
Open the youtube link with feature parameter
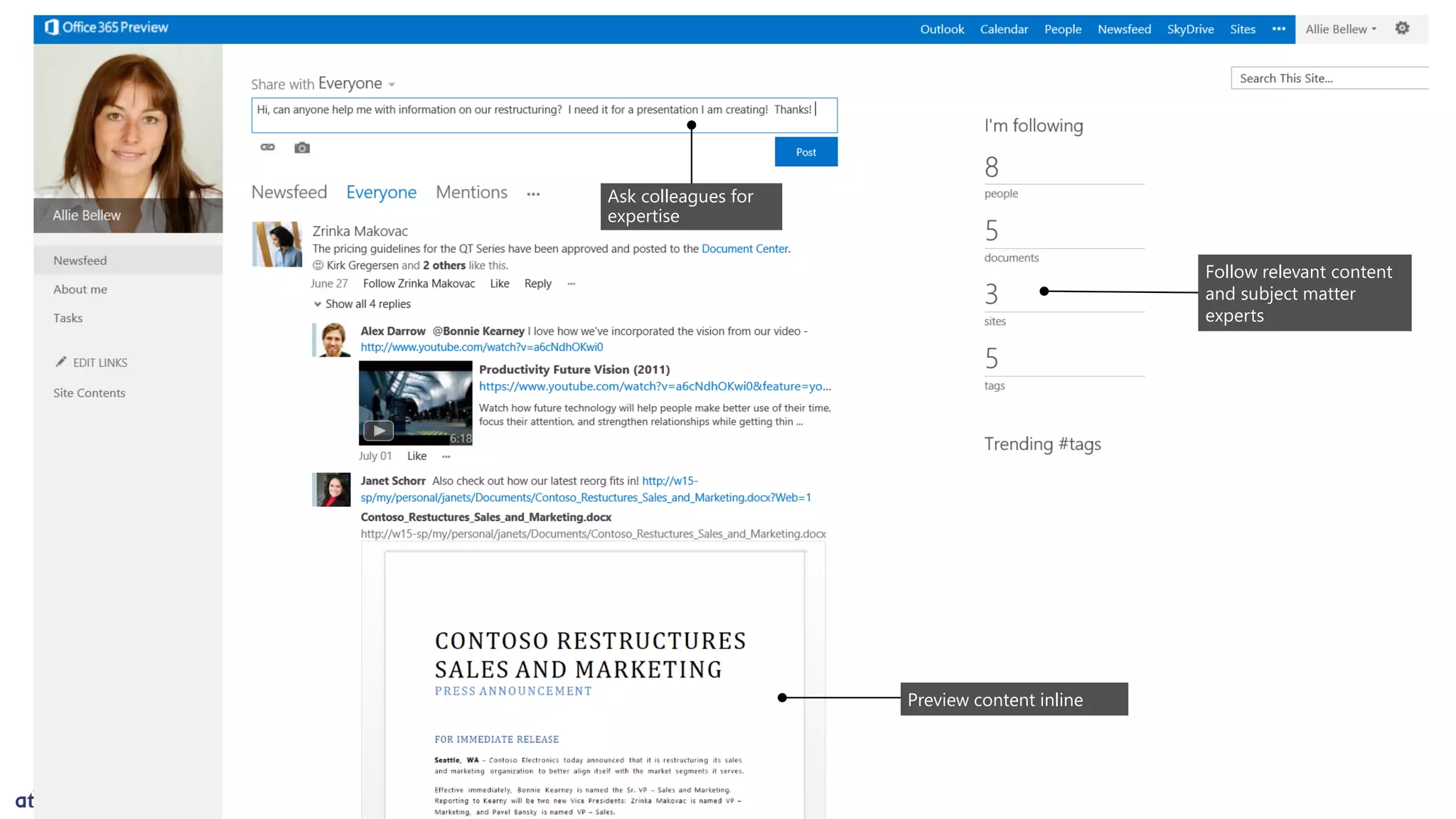655,387
